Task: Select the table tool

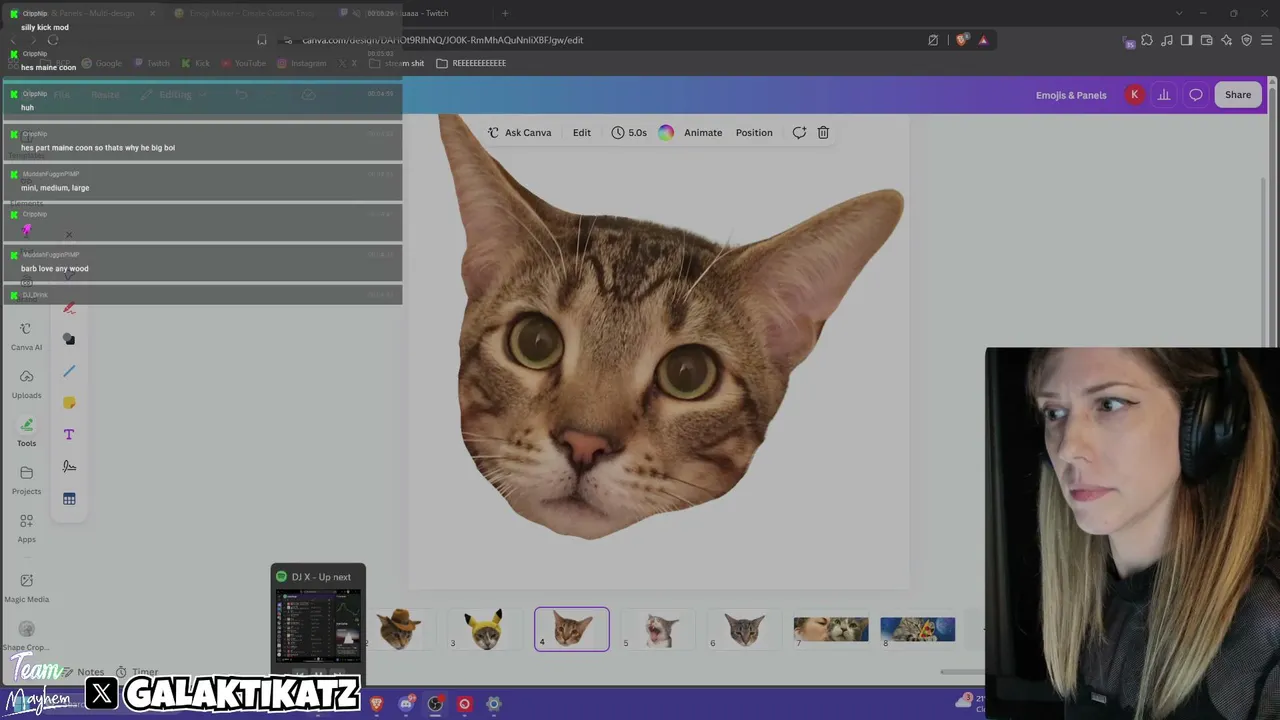Action: [69, 499]
